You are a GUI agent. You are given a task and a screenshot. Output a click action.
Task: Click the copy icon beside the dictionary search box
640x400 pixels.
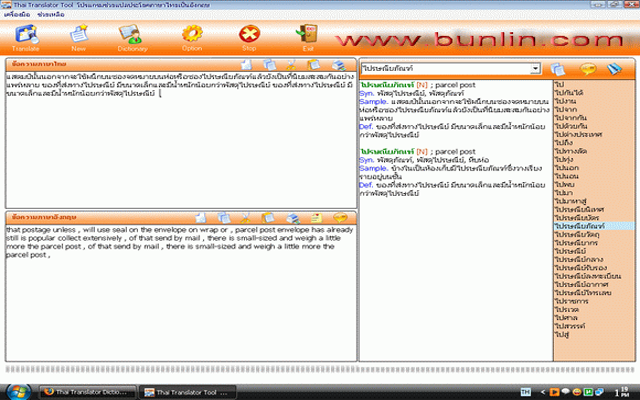pyautogui.click(x=558, y=69)
